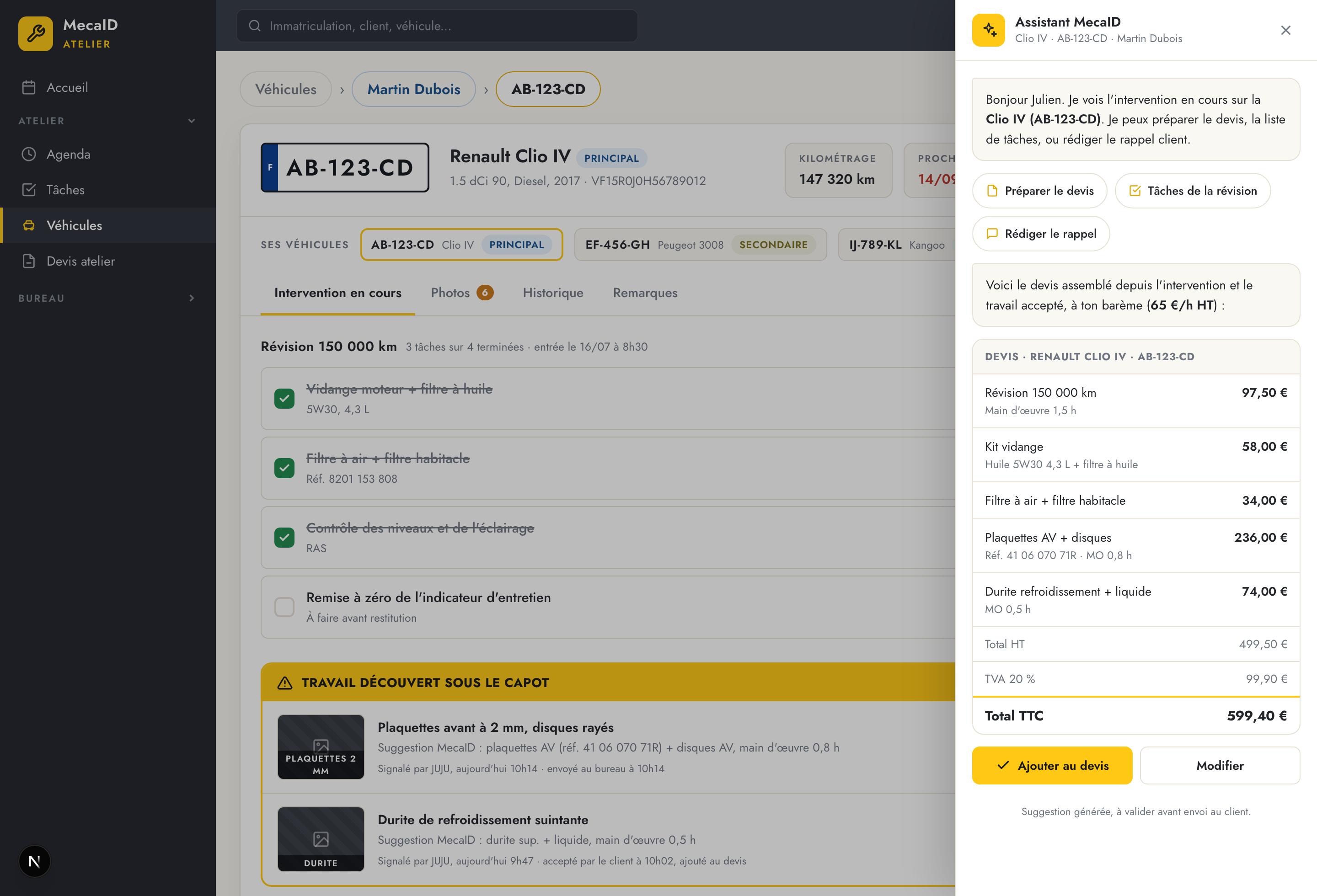Image resolution: width=1317 pixels, height=896 pixels.
Task: Click the AB-123-CD breadcrumb pill
Action: click(548, 89)
